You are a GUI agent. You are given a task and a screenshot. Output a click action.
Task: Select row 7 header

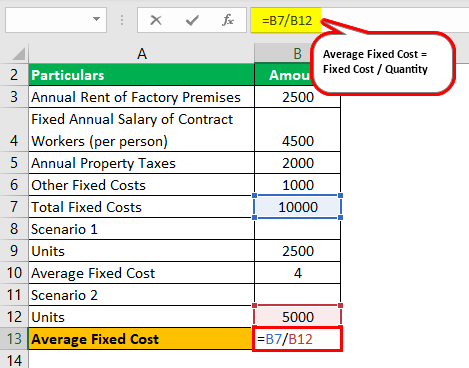pos(14,207)
